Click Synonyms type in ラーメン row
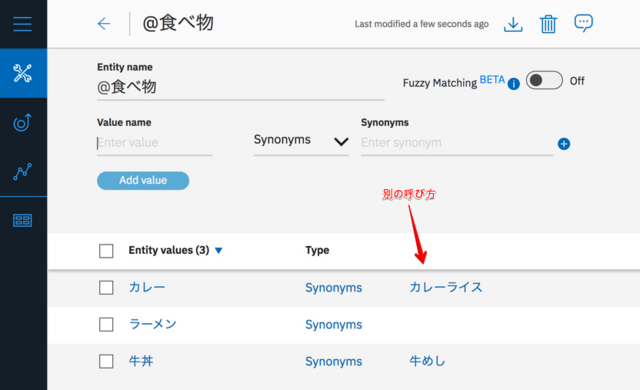This screenshot has height=390, width=640. click(333, 325)
